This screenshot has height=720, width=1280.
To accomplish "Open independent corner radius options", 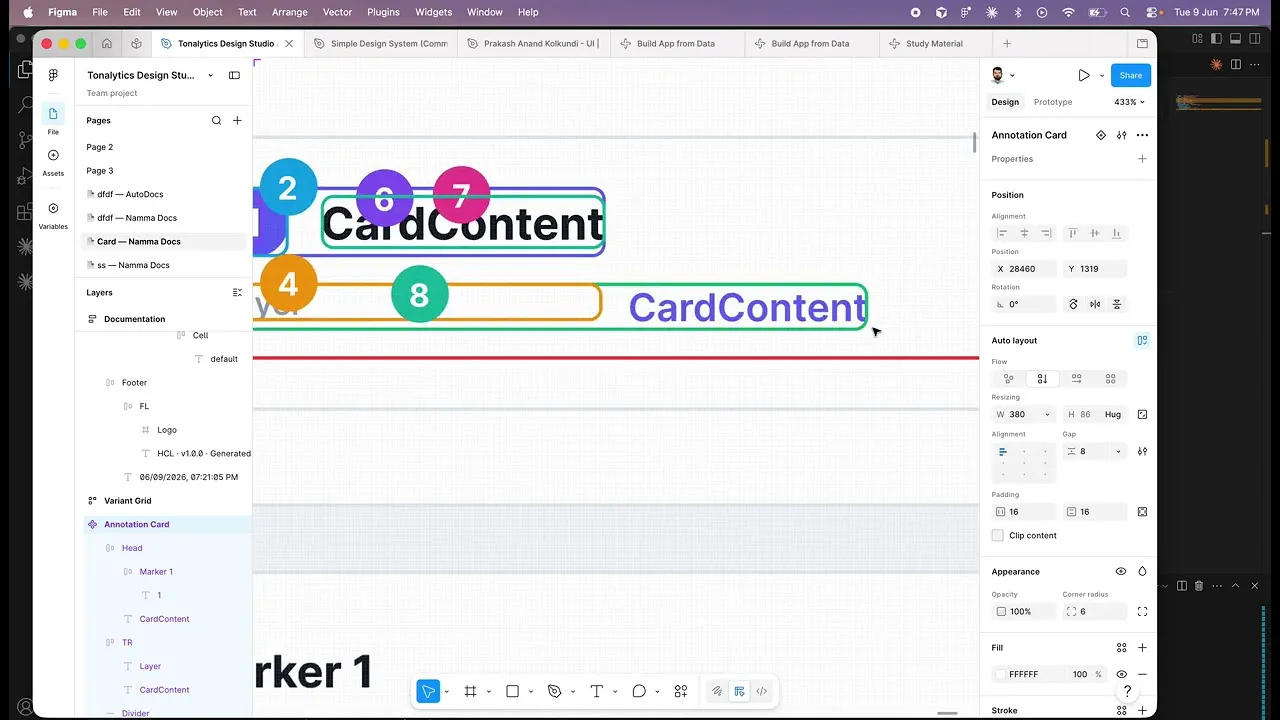I will tap(1142, 612).
